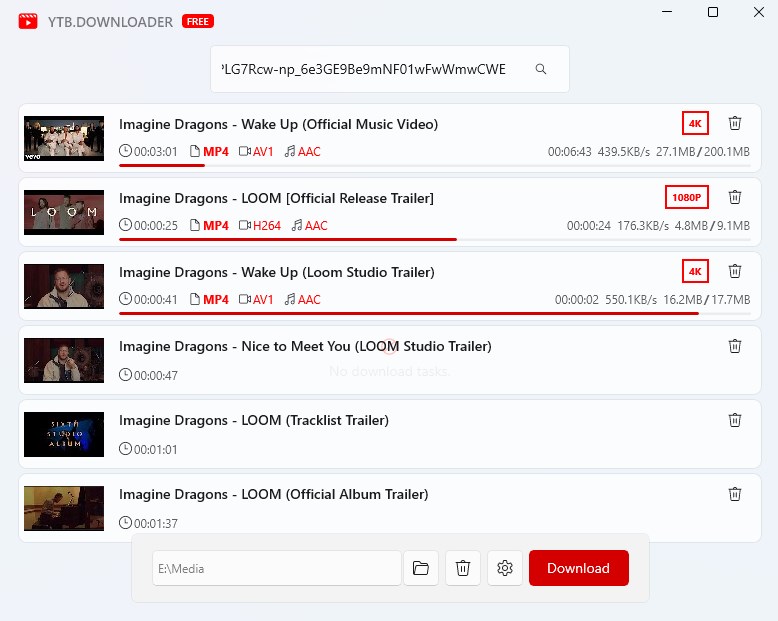Click the FREE badge next to the app name

pos(198,21)
